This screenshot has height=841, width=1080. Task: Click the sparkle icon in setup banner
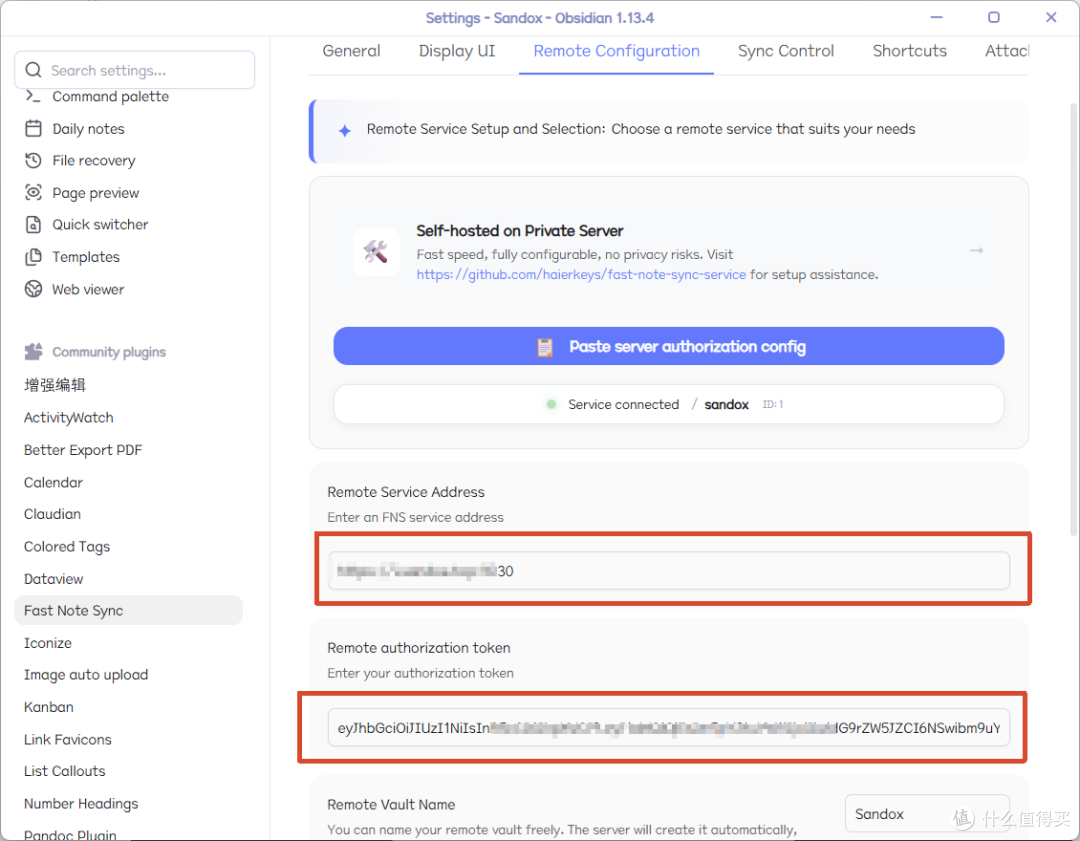pyautogui.click(x=344, y=131)
